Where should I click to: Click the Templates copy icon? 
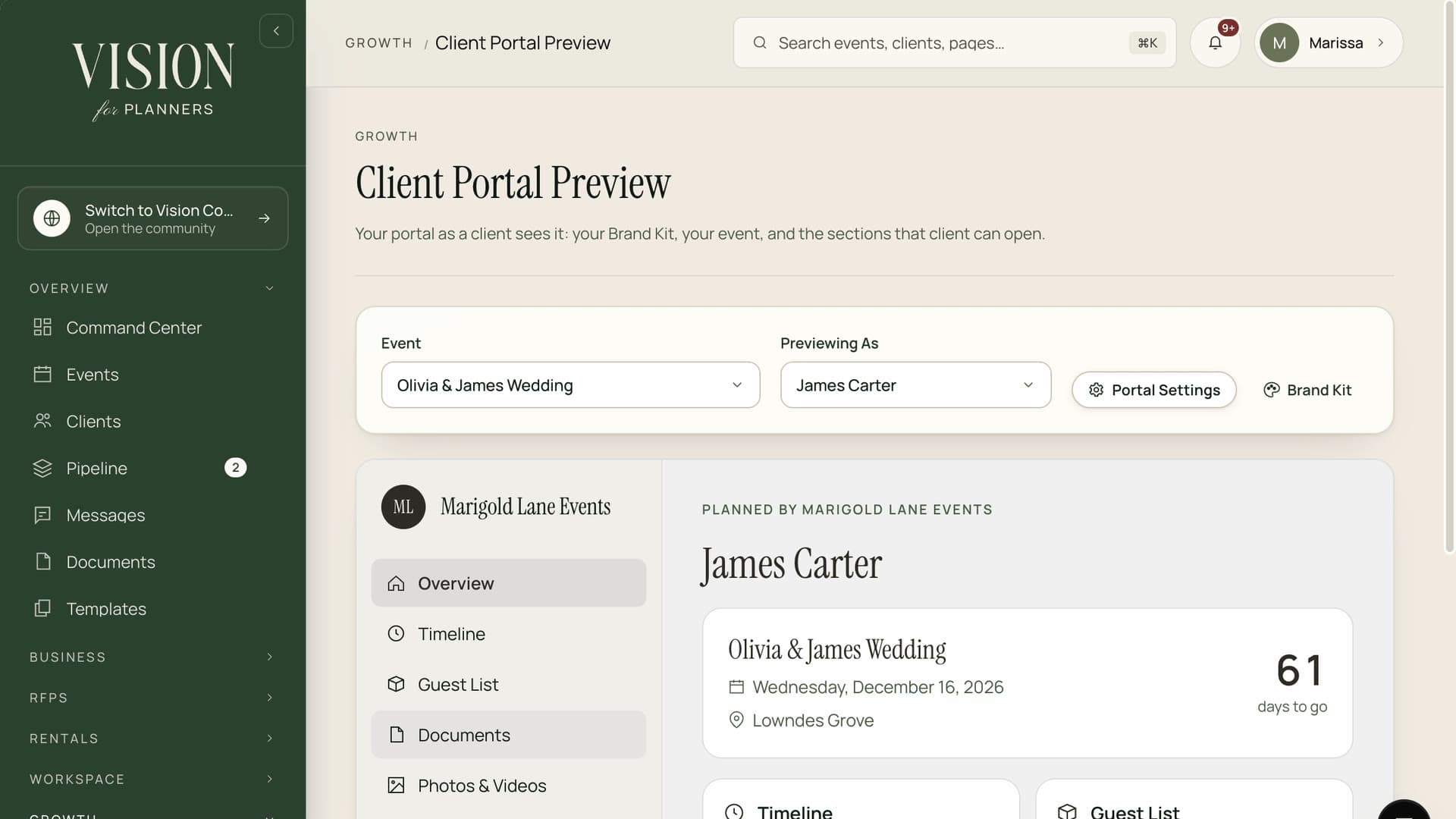(x=42, y=609)
